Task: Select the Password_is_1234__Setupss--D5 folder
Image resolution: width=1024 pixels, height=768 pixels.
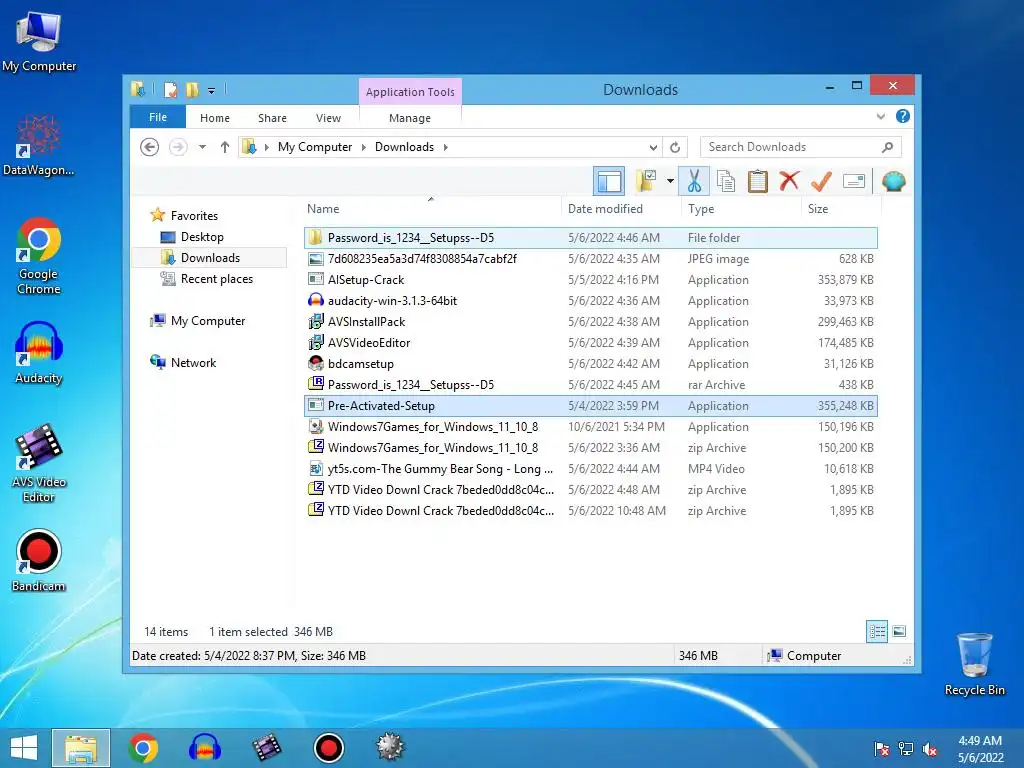Action: [590, 238]
